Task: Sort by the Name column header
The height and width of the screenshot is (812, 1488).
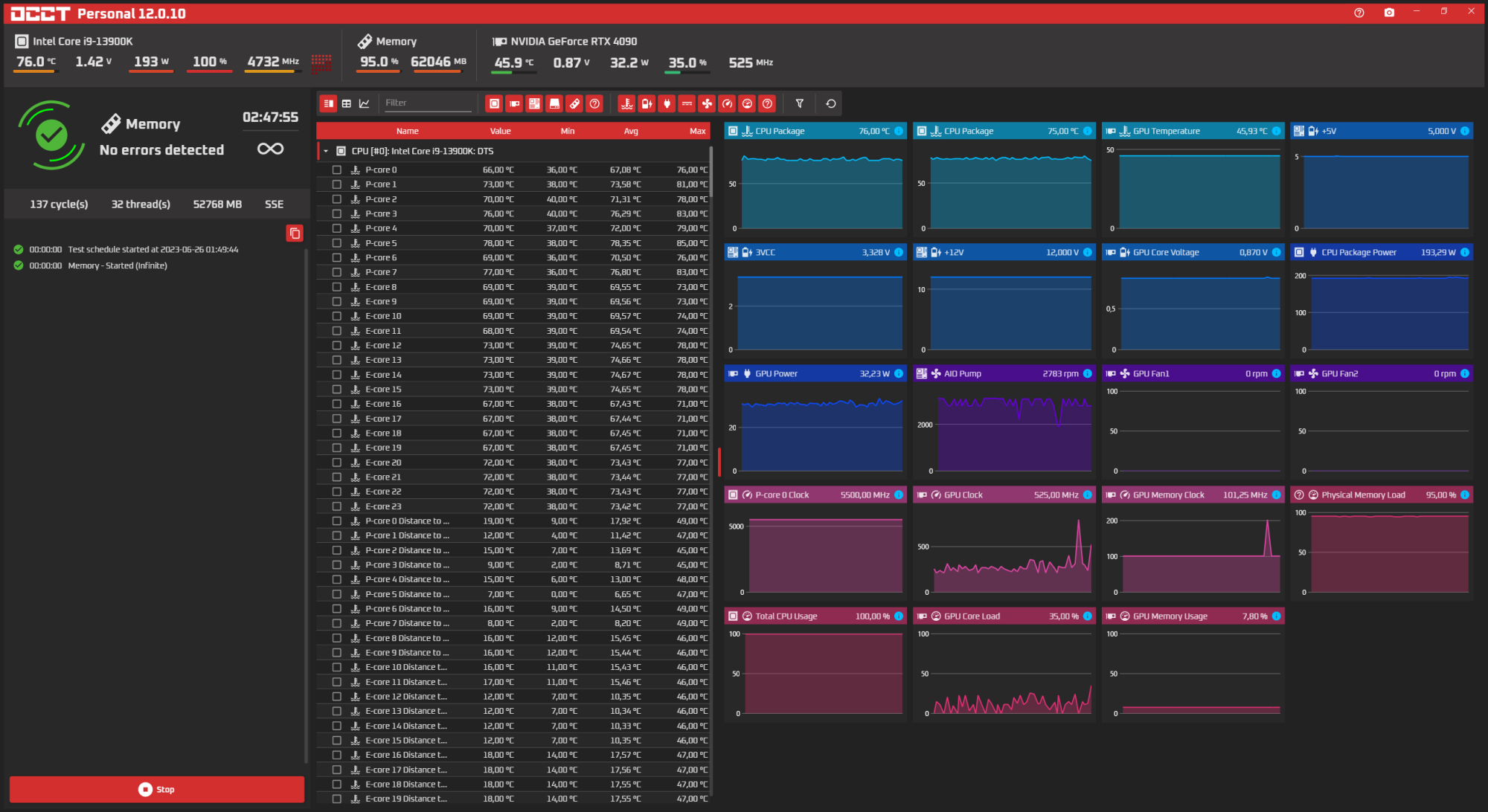Action: [408, 131]
